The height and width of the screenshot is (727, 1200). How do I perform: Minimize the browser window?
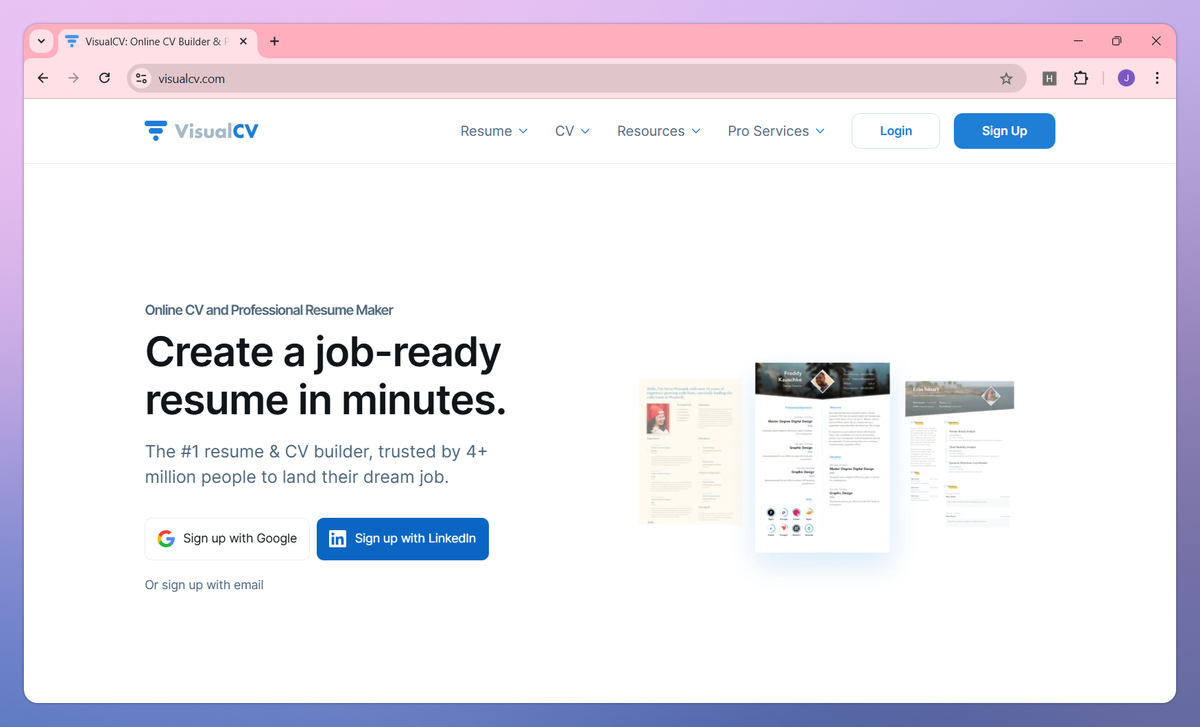[x=1079, y=41]
